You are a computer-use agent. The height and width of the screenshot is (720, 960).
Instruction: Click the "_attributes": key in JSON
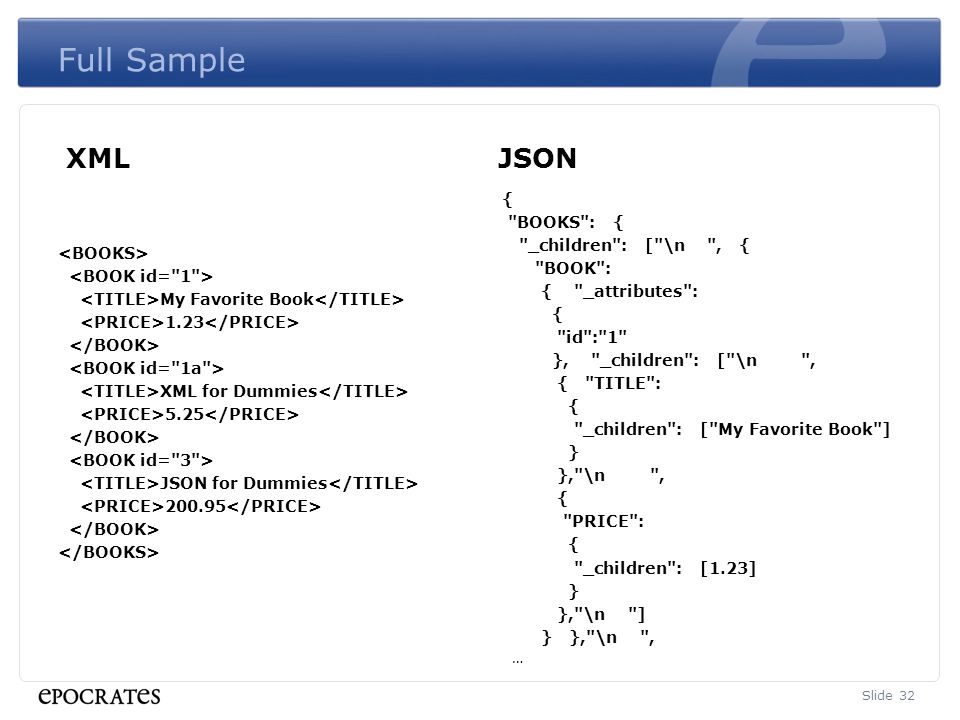[x=636, y=291]
